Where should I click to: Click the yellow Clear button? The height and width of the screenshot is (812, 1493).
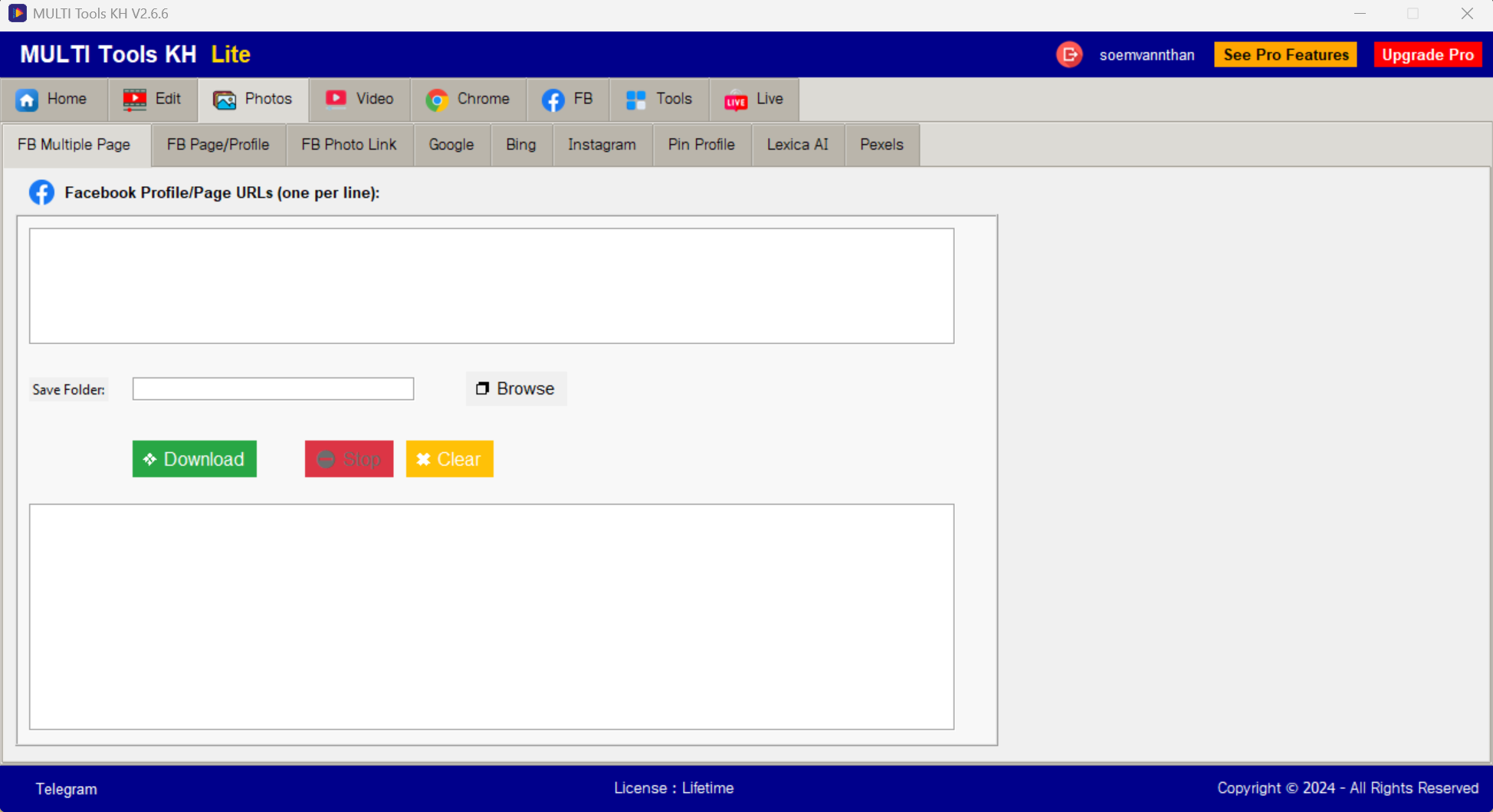coord(449,459)
